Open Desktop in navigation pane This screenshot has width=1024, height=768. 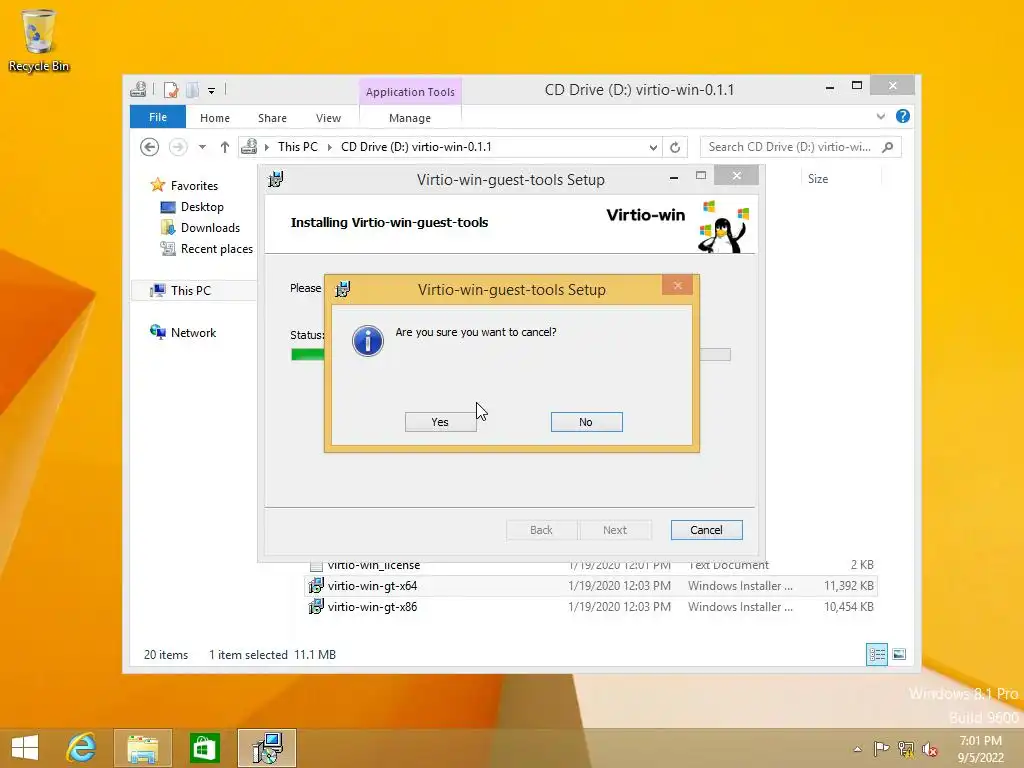click(x=202, y=207)
